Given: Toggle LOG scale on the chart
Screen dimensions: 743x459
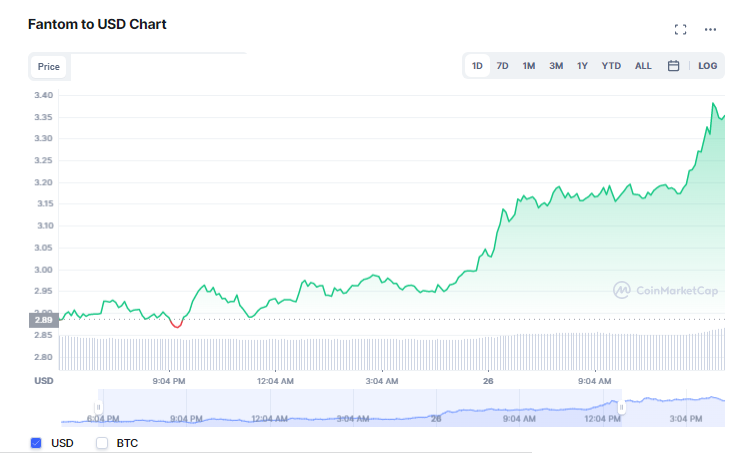Looking at the screenshot, I should 707,66.
